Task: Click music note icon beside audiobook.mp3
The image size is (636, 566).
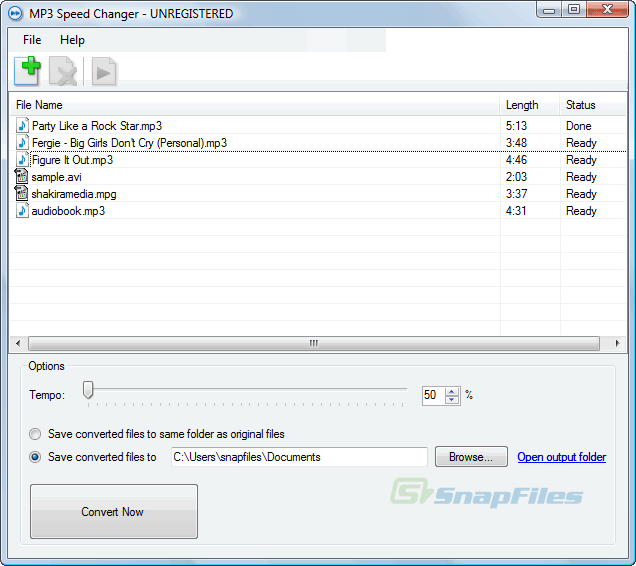Action: [x=22, y=211]
